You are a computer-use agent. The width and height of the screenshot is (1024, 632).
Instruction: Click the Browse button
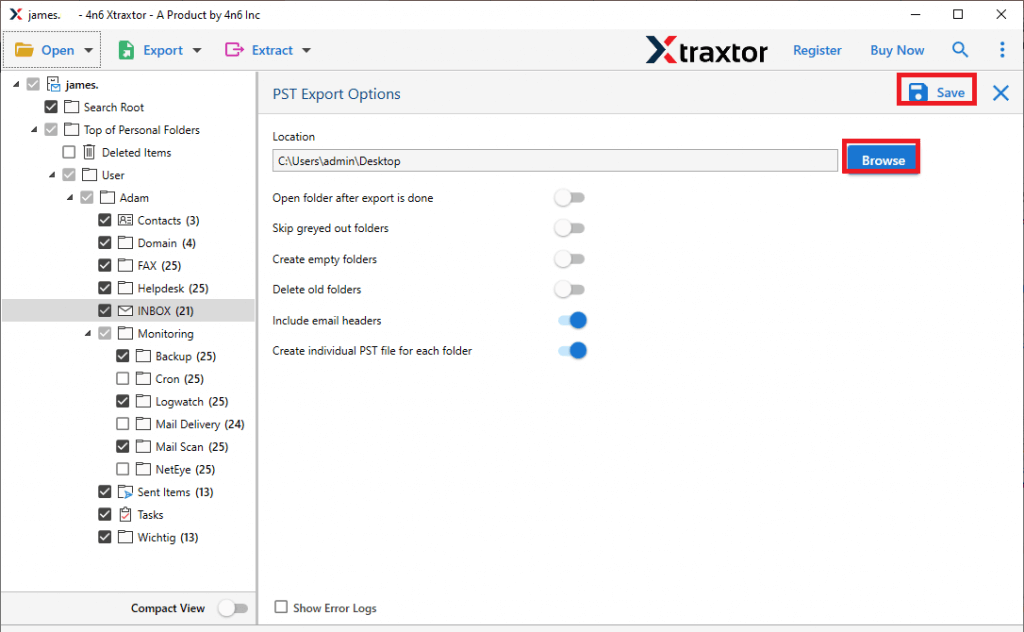(x=880, y=157)
